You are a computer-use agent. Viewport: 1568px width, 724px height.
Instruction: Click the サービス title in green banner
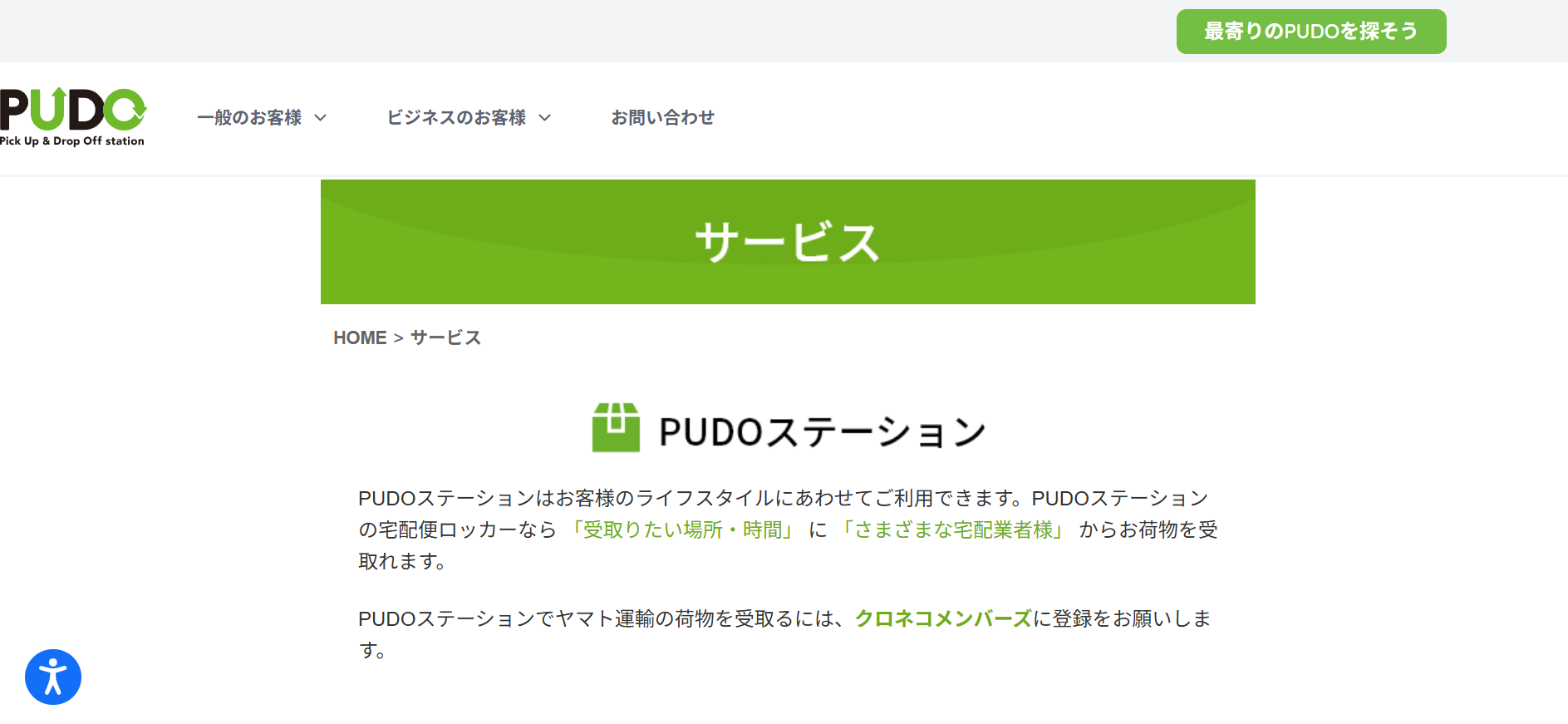pos(787,242)
